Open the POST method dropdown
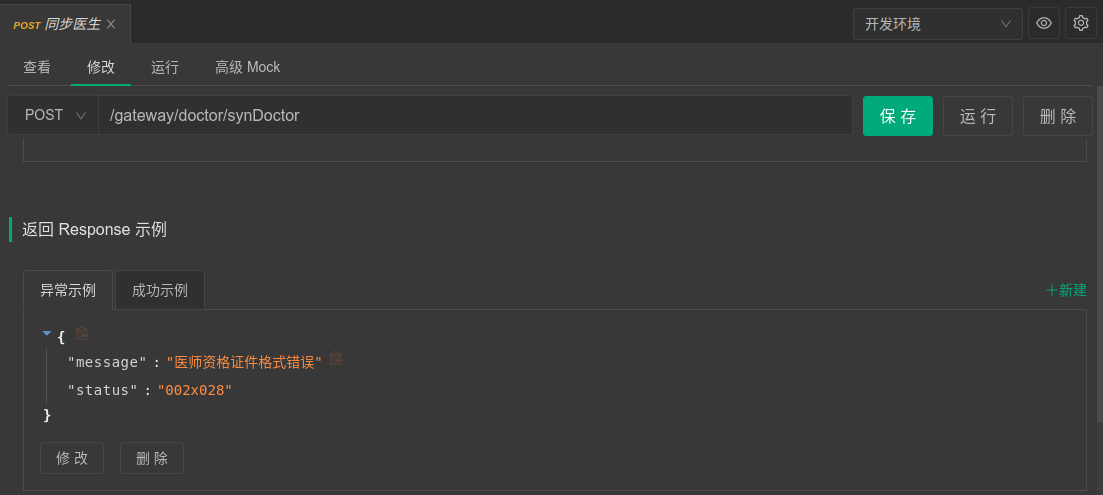 [54, 115]
